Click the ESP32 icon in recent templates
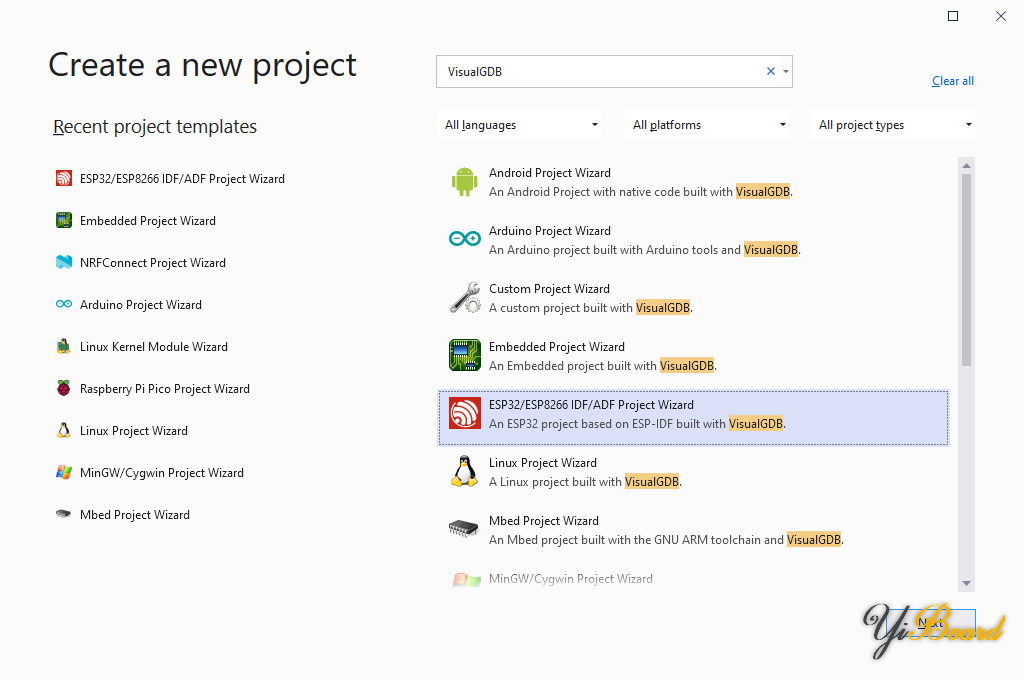 point(63,178)
